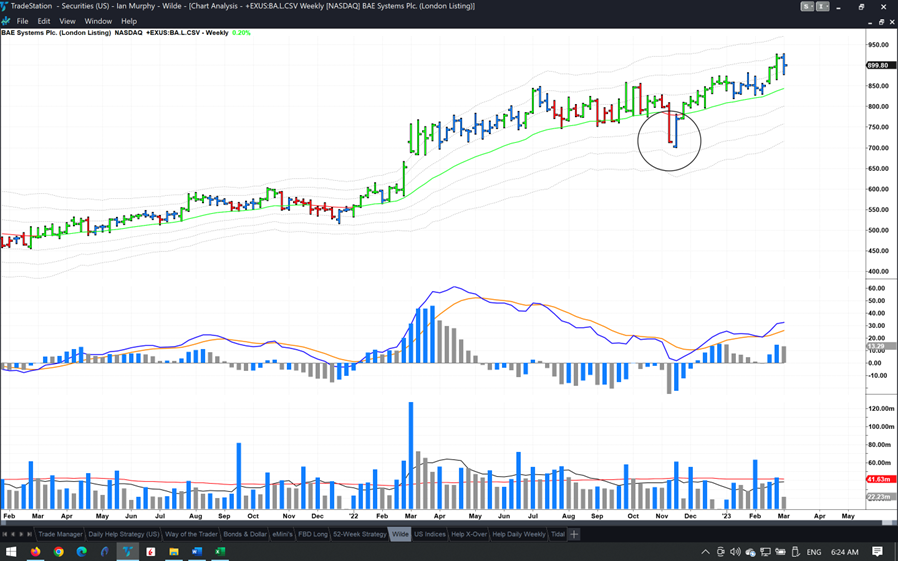Add a new workspace tab
This screenshot has width=898, height=561.
pos(574,534)
